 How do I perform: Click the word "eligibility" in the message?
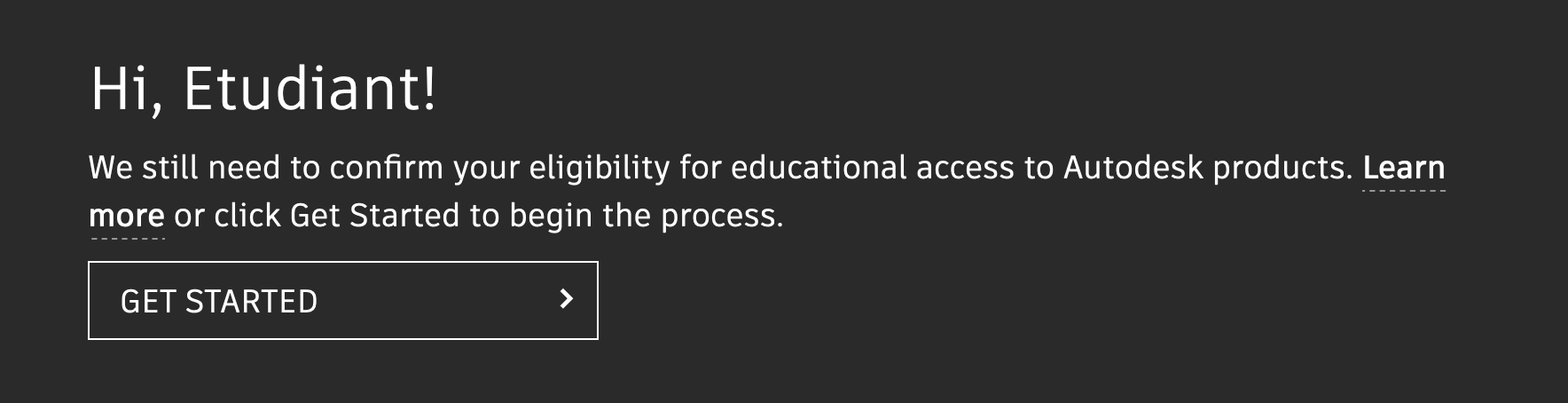coord(599,168)
